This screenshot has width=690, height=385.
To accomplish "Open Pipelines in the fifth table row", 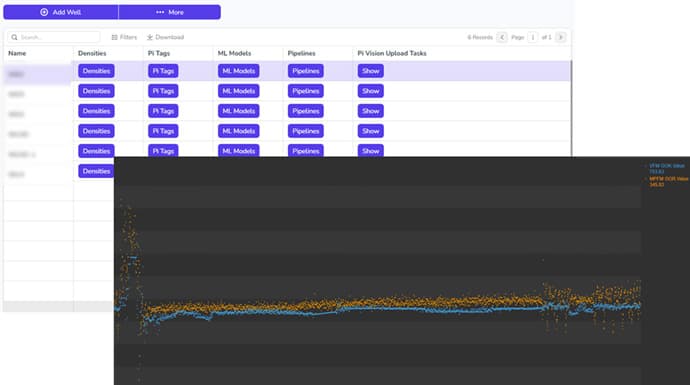I will (x=306, y=150).
